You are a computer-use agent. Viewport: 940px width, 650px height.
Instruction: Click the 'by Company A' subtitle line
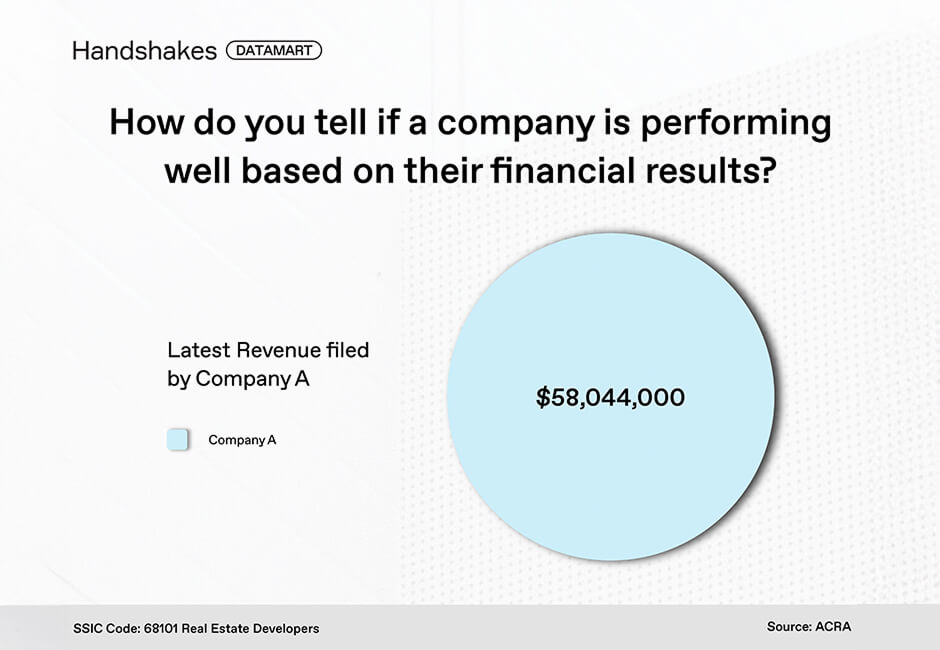click(x=238, y=379)
